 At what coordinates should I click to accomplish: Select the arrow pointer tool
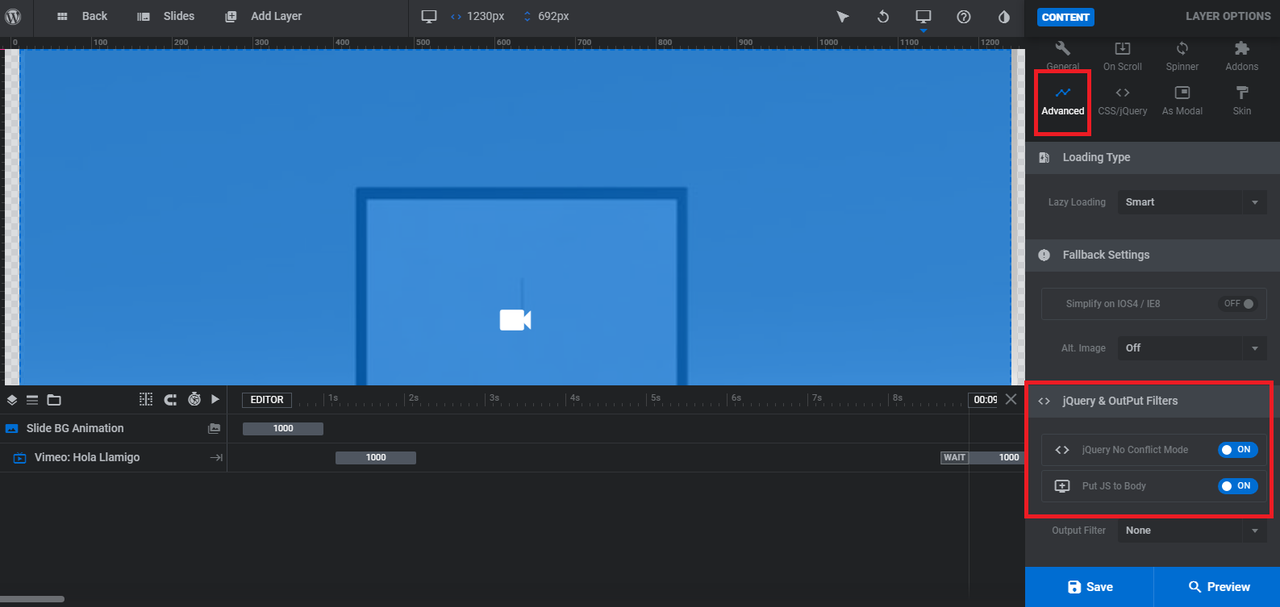click(843, 17)
